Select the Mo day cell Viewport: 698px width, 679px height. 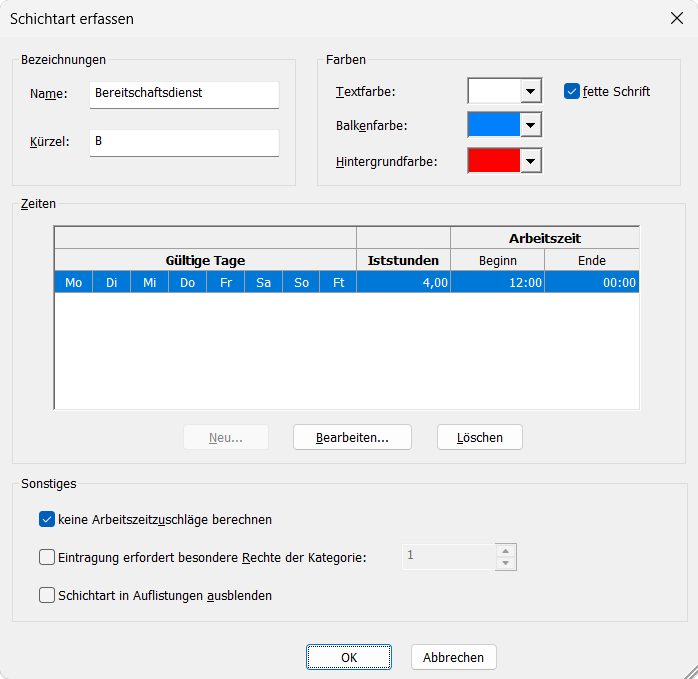click(73, 282)
